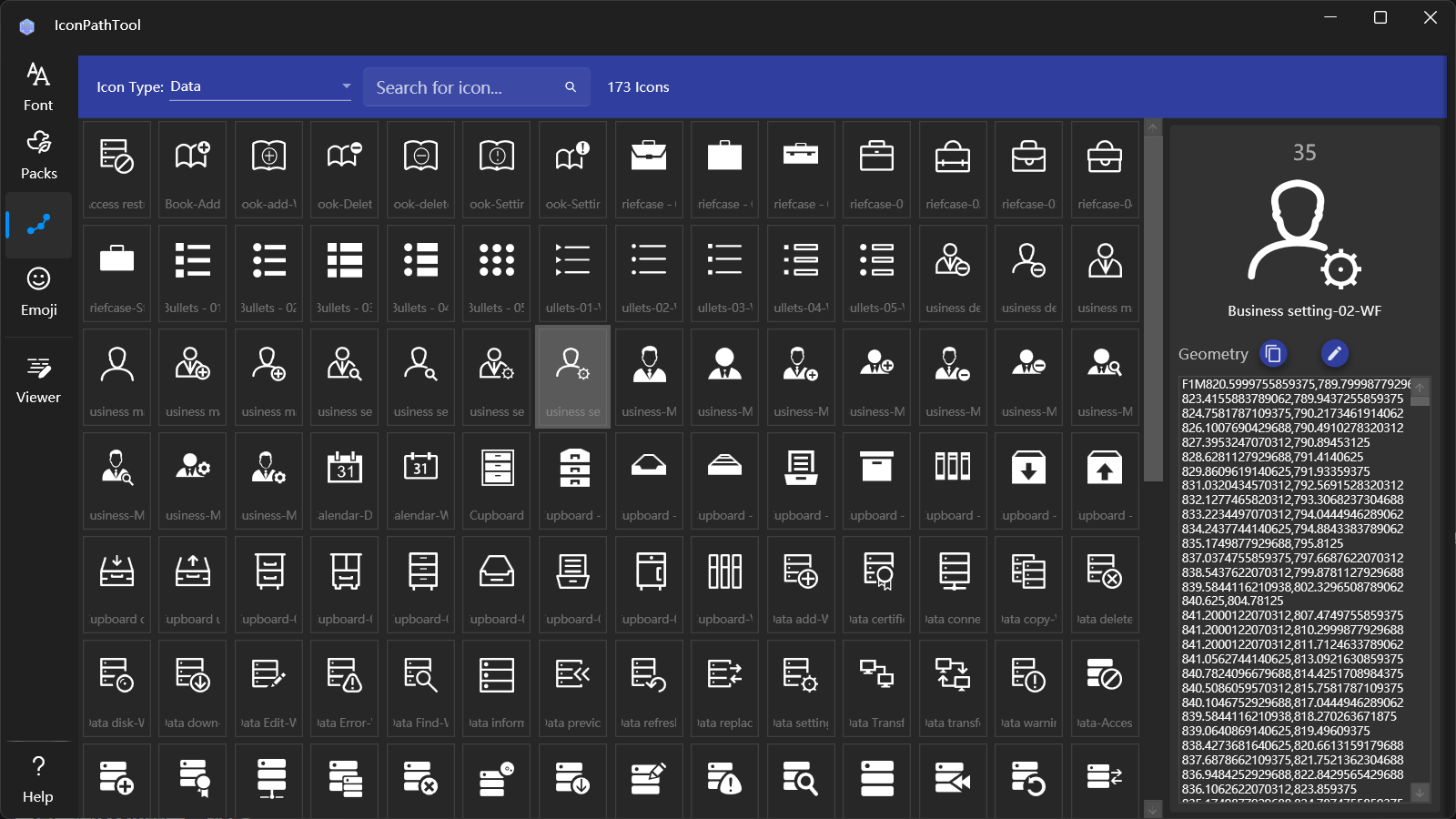The height and width of the screenshot is (819, 1456).
Task: Select the Book-Add icon tile
Action: [193, 169]
